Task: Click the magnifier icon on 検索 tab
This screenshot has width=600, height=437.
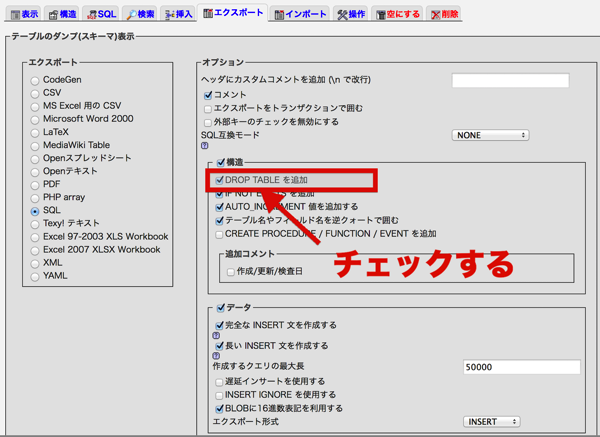Action: 132,15
